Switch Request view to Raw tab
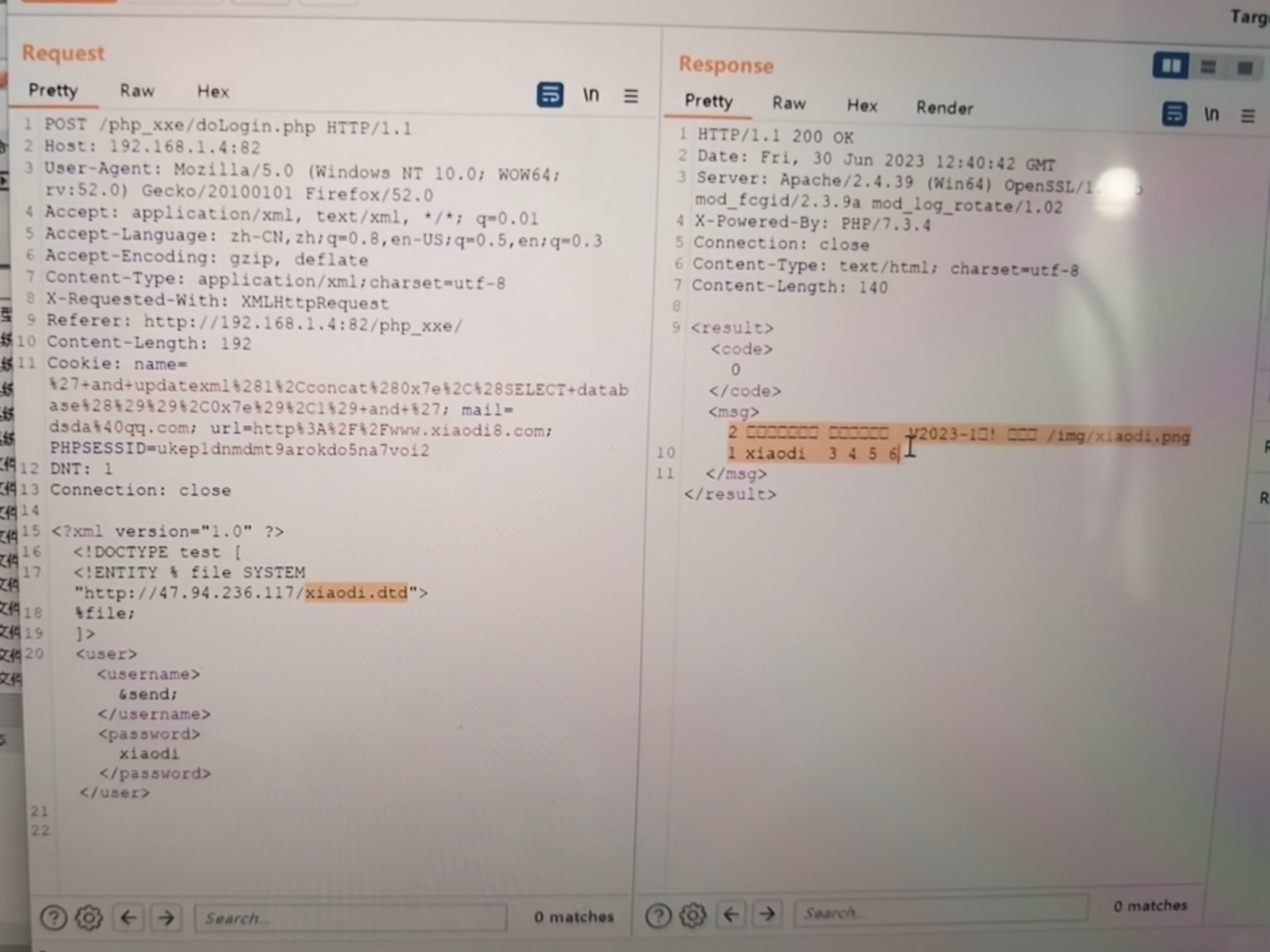The height and width of the screenshot is (952, 1270). (x=137, y=91)
